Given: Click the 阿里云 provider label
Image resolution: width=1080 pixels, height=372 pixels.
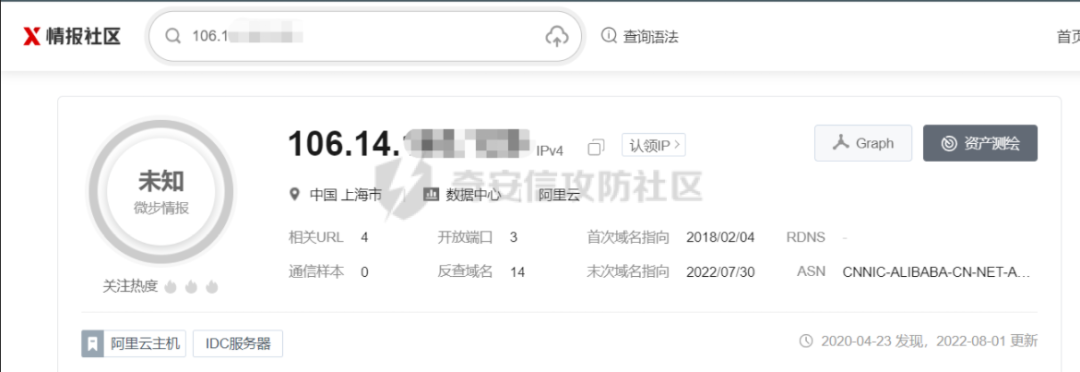Looking at the screenshot, I should (559, 195).
